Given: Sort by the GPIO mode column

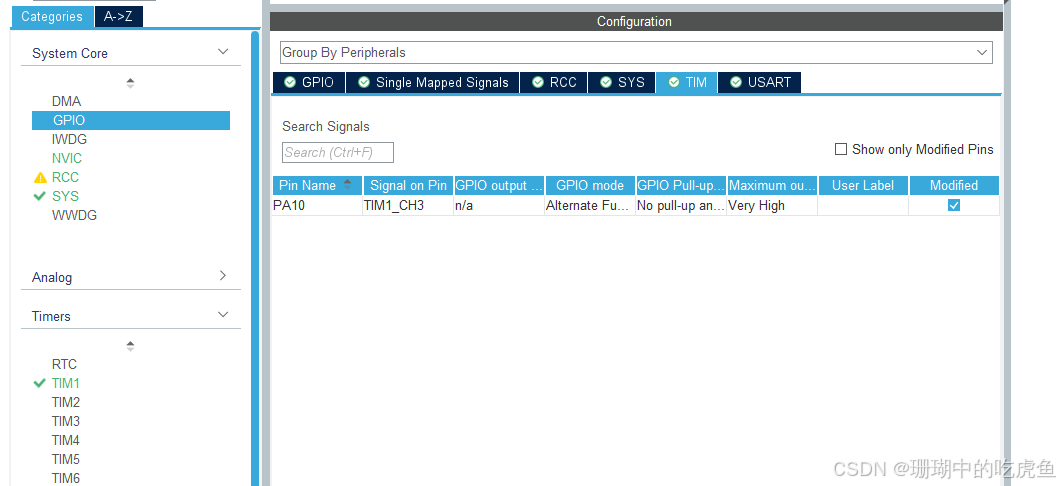Looking at the screenshot, I should [590, 185].
